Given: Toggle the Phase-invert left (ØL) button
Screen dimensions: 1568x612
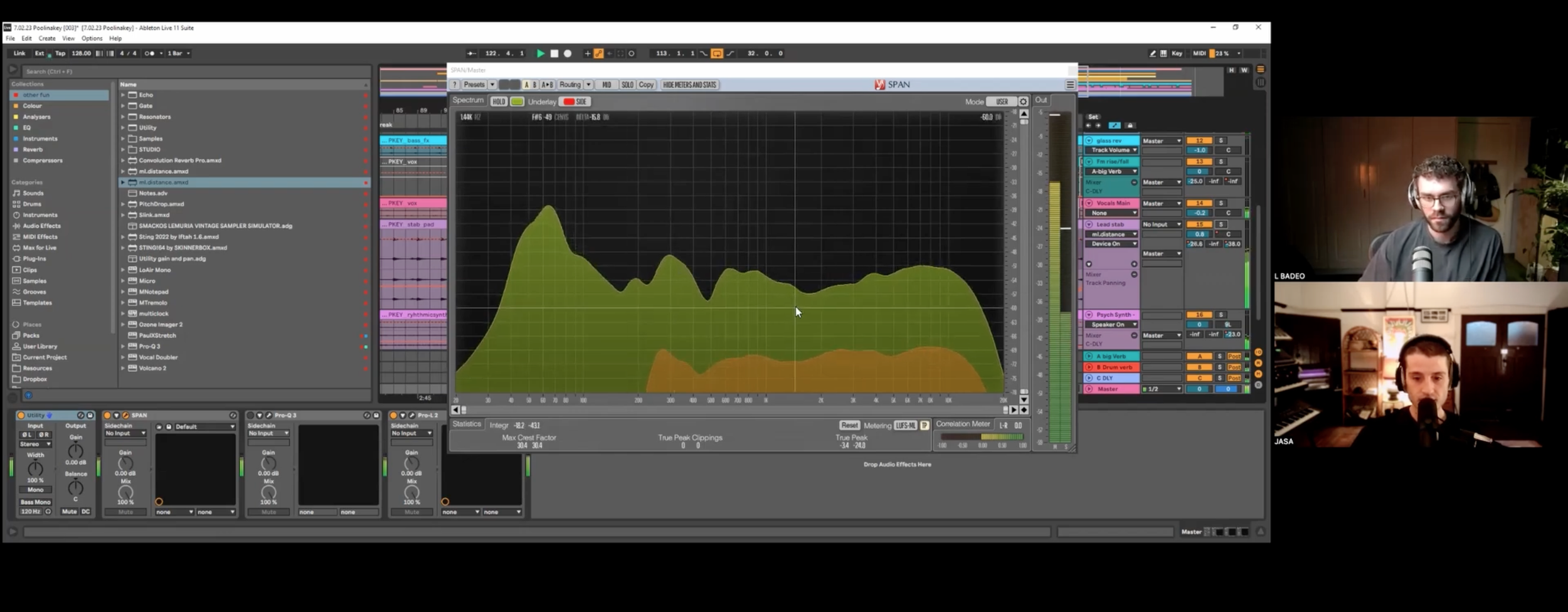Looking at the screenshot, I should pos(28,435).
